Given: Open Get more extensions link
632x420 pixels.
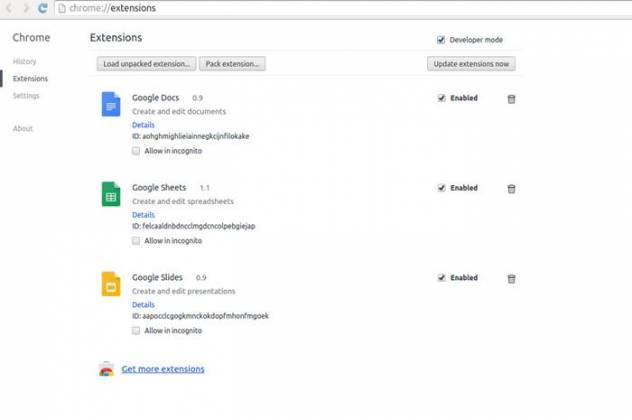Looking at the screenshot, I should point(163,369).
